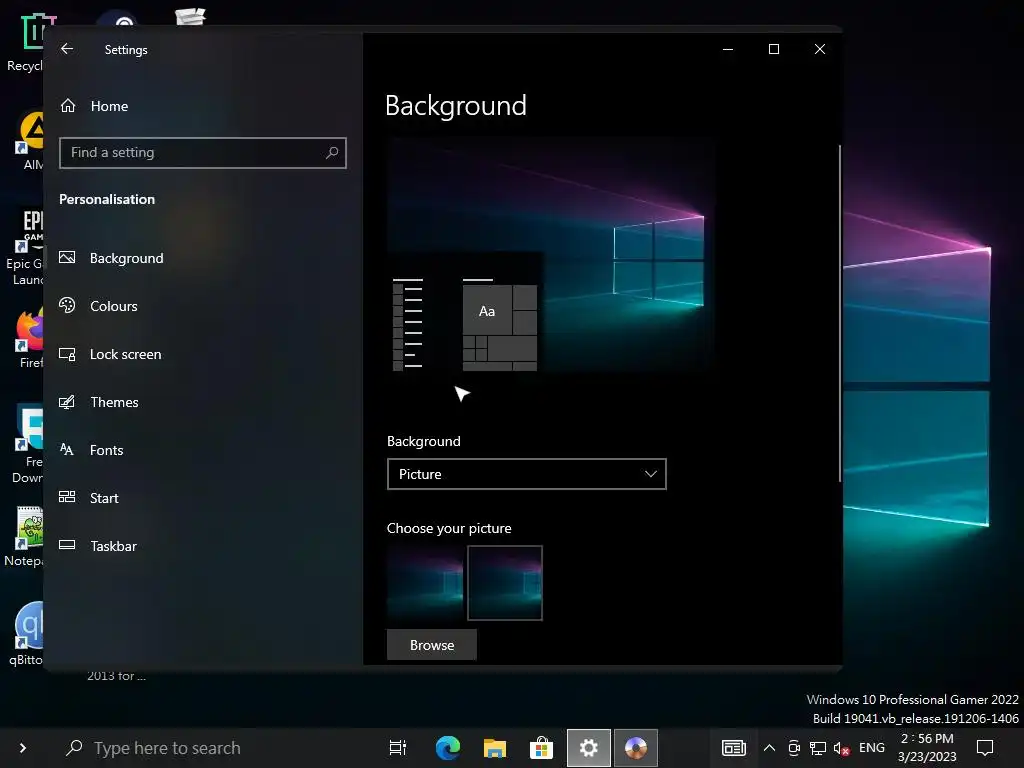Open Taskbar personalisation settings
1024x768 pixels.
(98, 545)
